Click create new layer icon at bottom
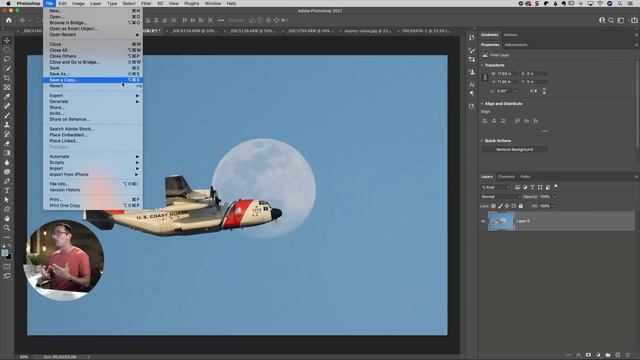The width and height of the screenshot is (640, 360). pyautogui.click(x=618, y=355)
